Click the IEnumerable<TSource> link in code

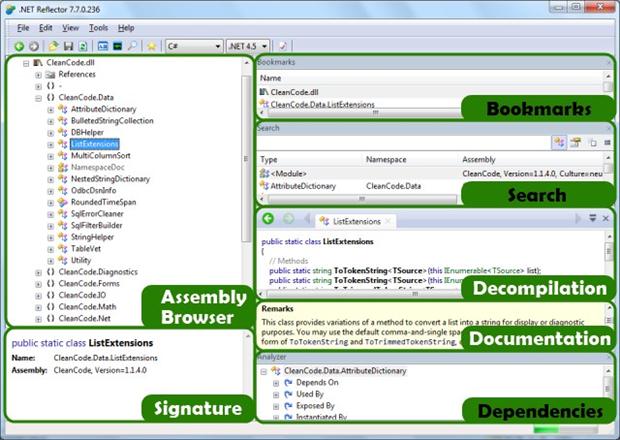[x=484, y=271]
